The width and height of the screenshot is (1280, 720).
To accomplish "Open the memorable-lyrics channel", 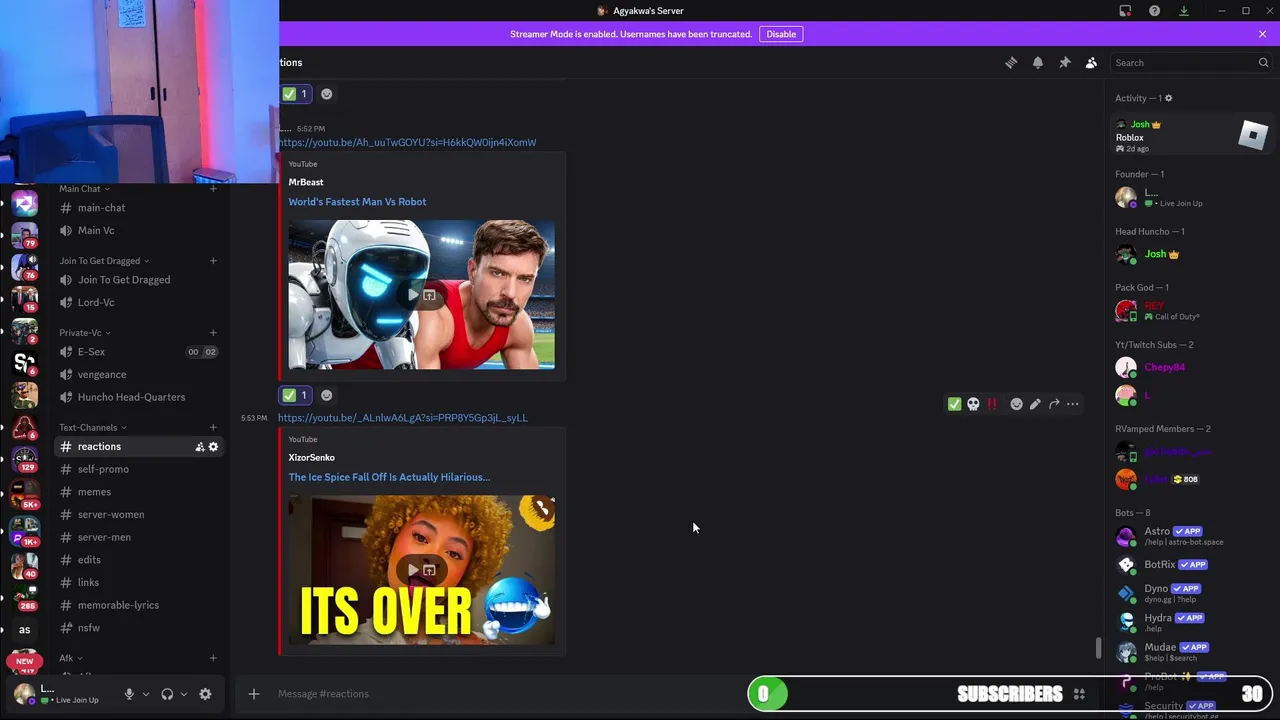I will point(138,605).
